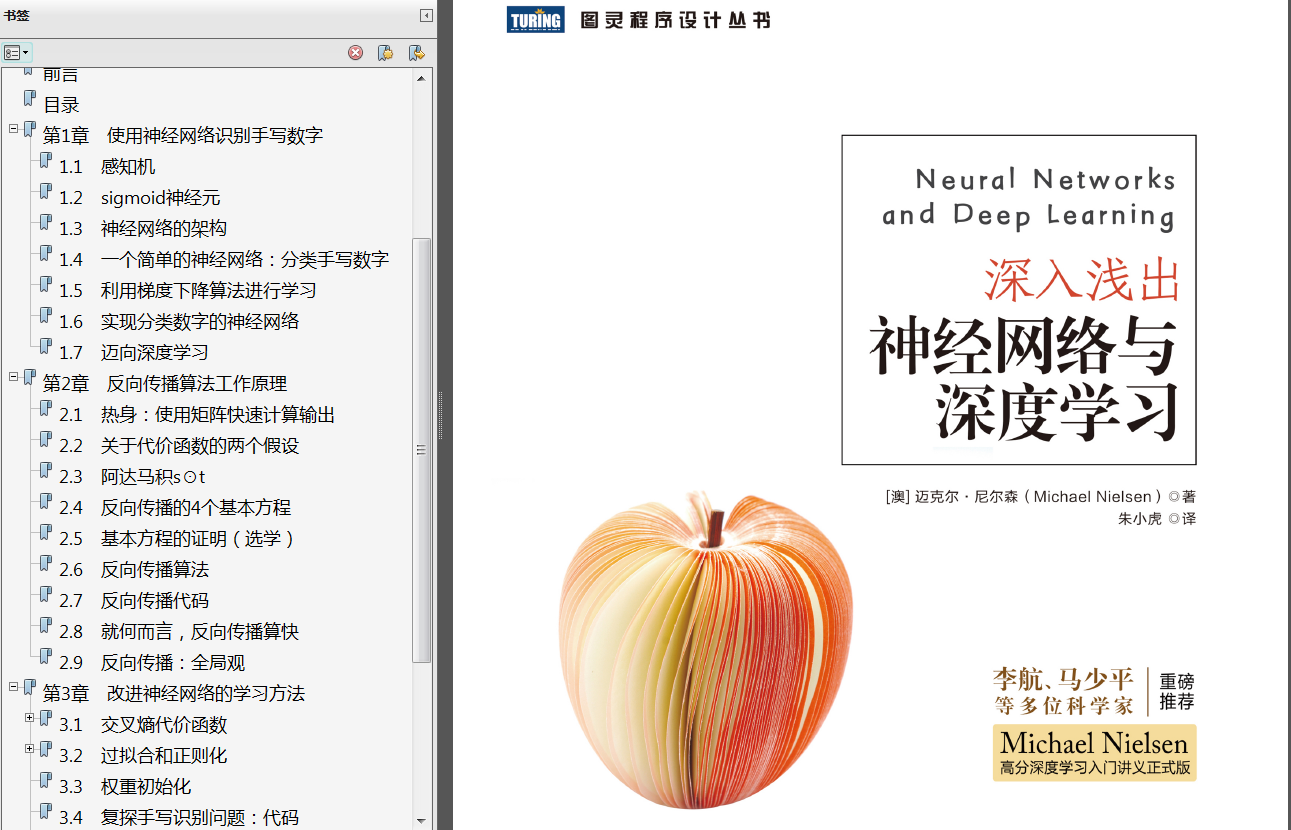Click bookmark icon next to 1.1 感知机

point(46,161)
